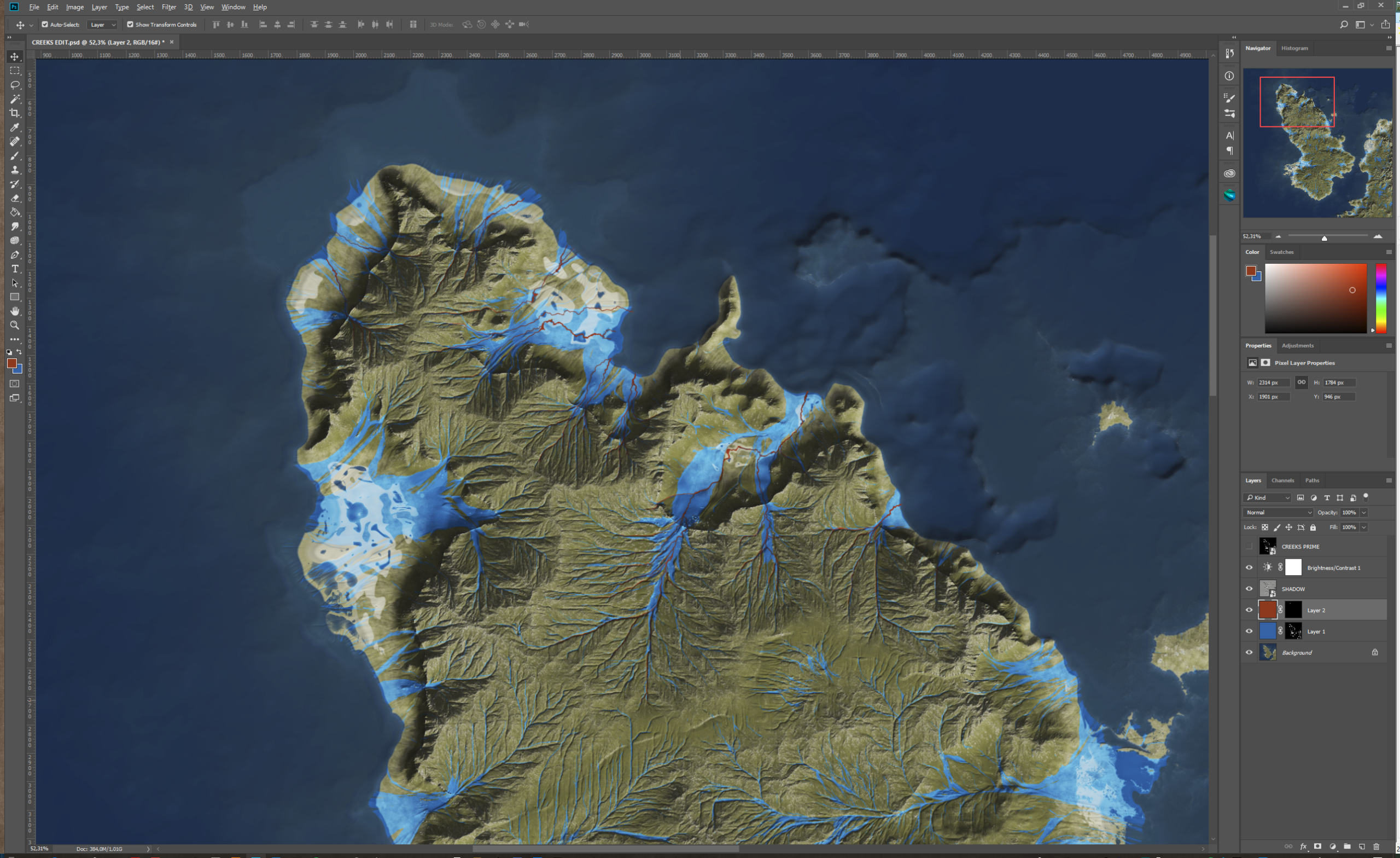Select the Lasso tool
This screenshot has height=858, width=1400.
coord(15,85)
